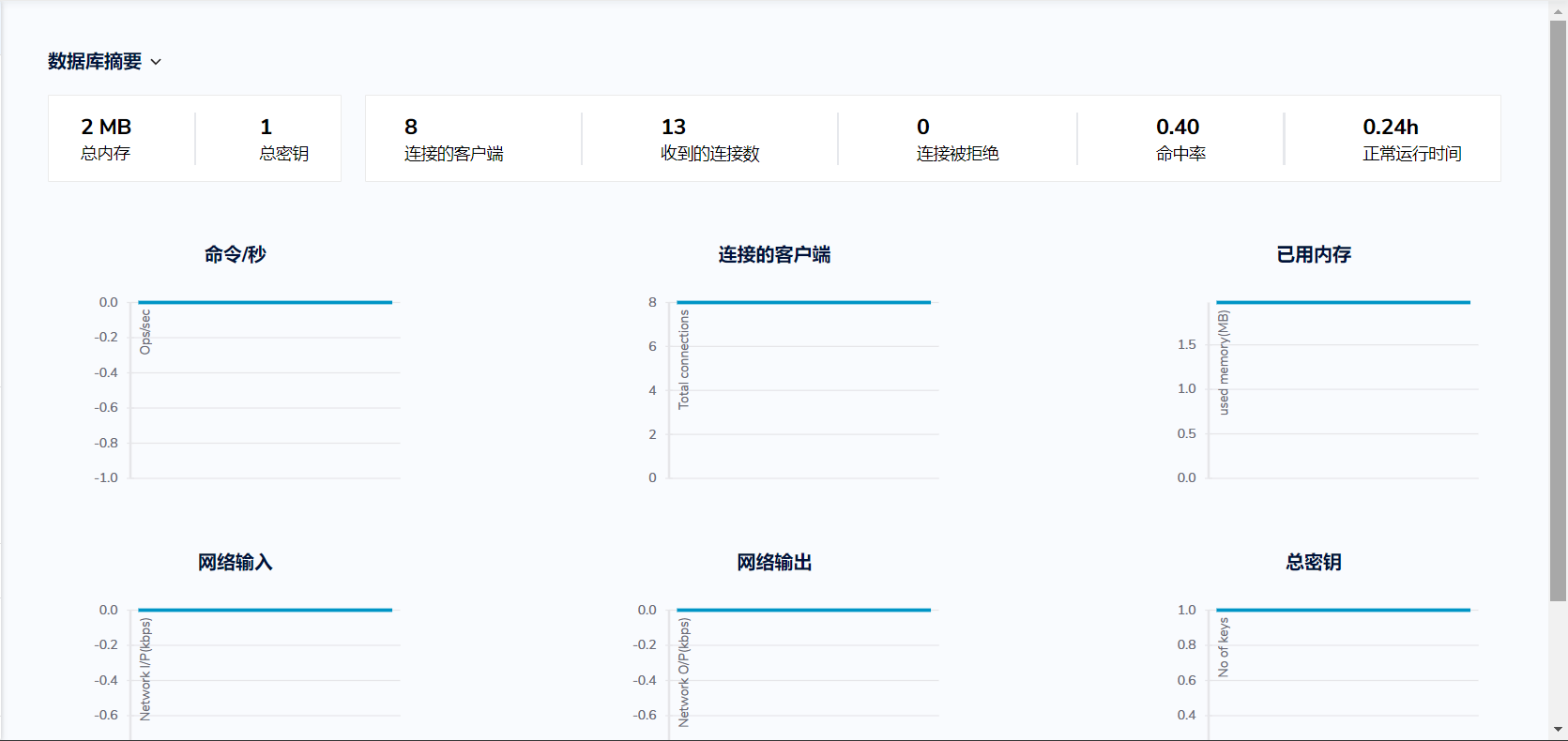Screen dimensions: 1568x741
Task: Select the 13 connections received value
Action: [674, 127]
